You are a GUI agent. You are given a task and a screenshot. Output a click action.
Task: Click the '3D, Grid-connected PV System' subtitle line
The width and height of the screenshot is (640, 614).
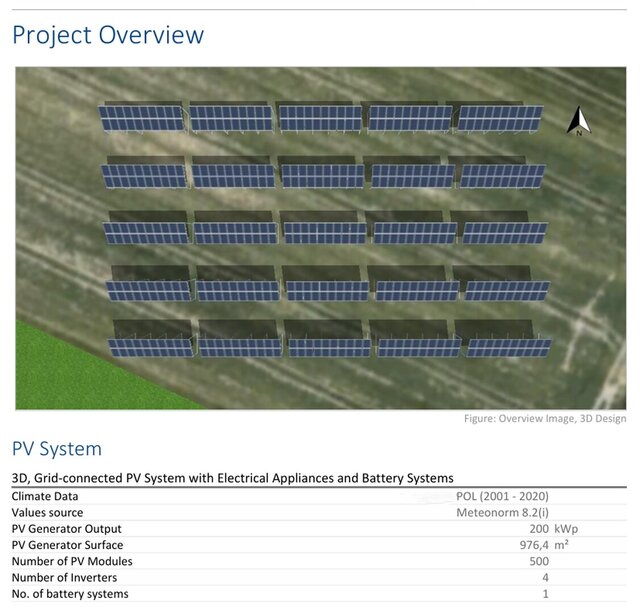233,478
